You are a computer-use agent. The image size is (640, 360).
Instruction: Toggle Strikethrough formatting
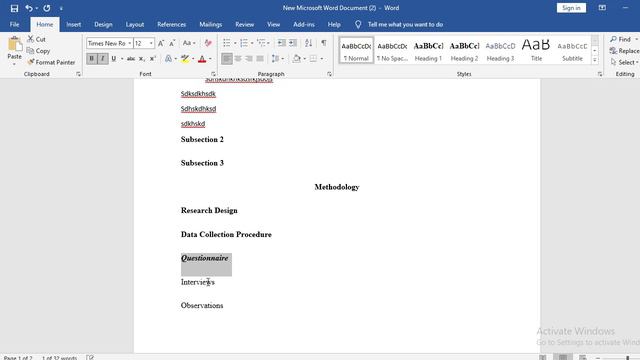pyautogui.click(x=131, y=59)
